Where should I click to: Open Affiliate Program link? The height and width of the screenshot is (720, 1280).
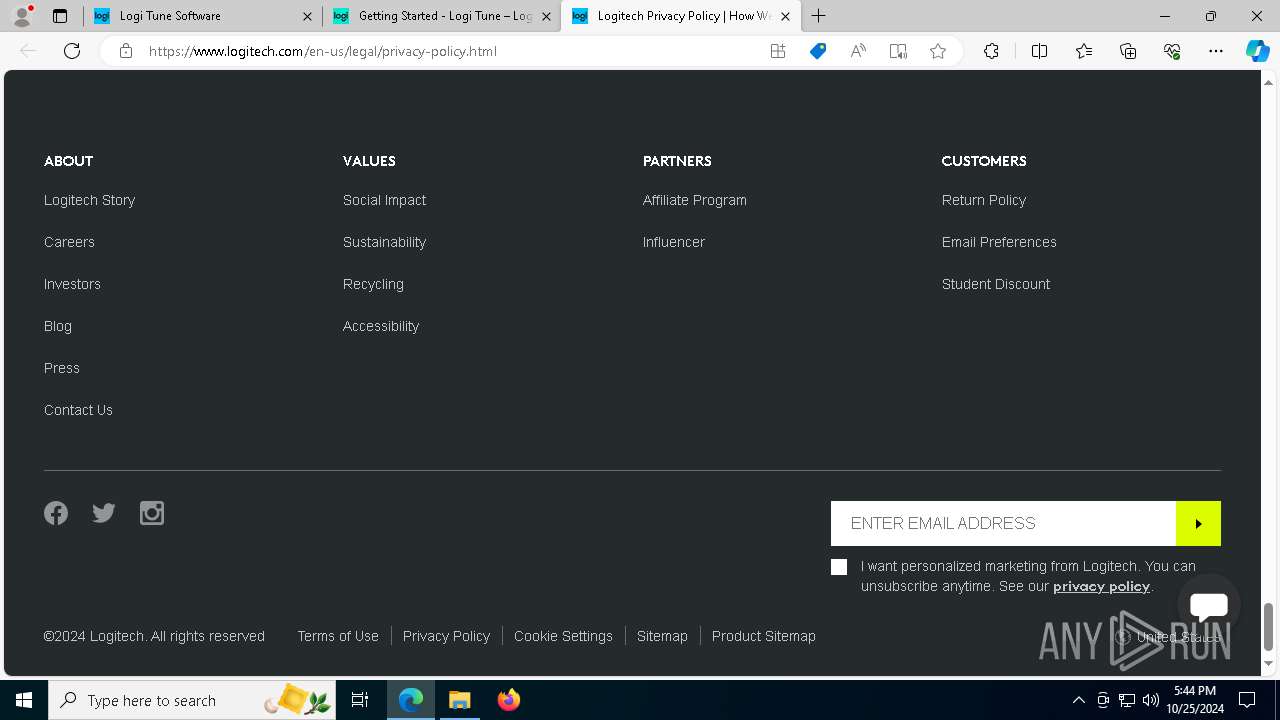[x=695, y=200]
